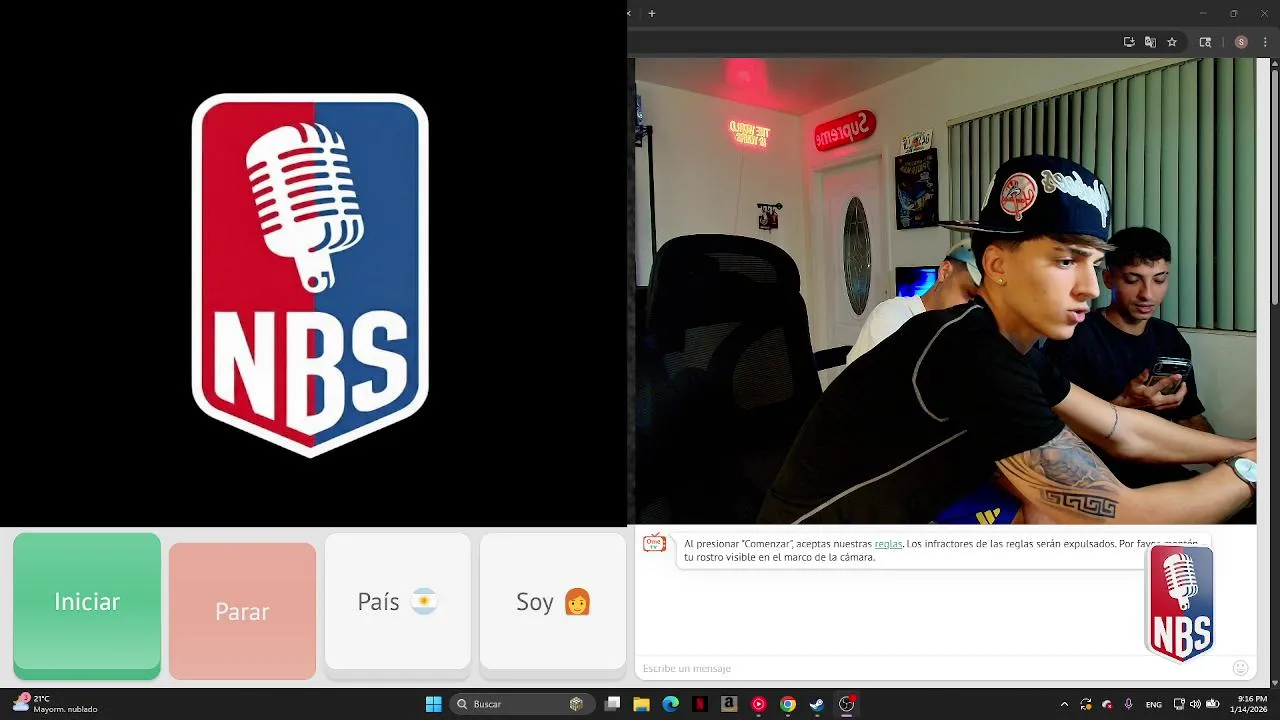Open network settings tray icon
Screen dimensions: 1280x720
pos(1179,704)
